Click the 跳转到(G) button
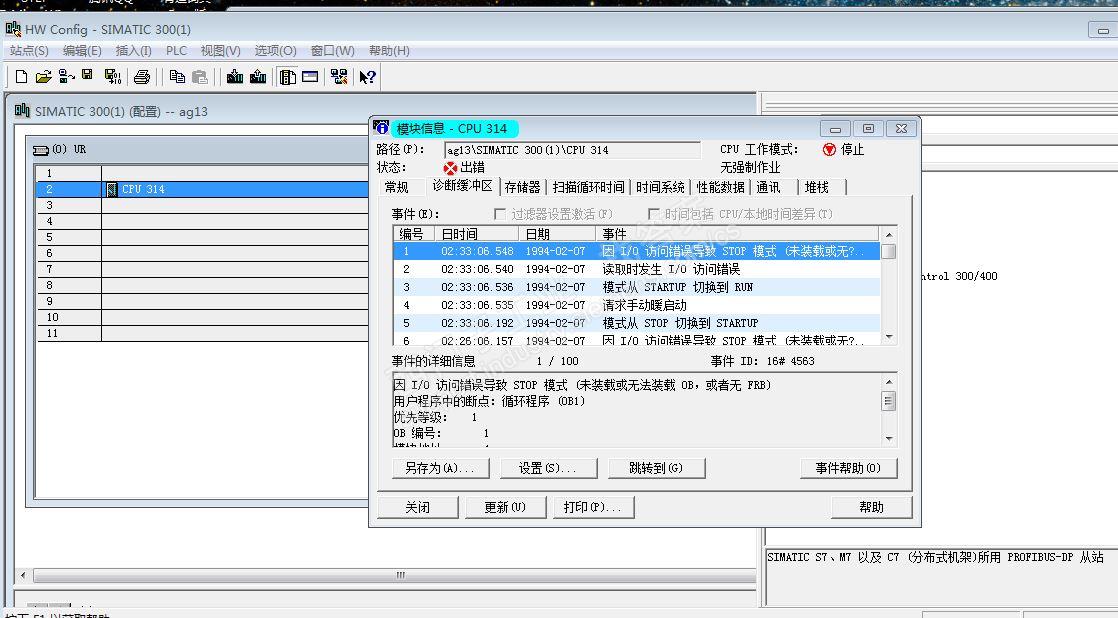This screenshot has width=1118, height=618. [x=656, y=468]
